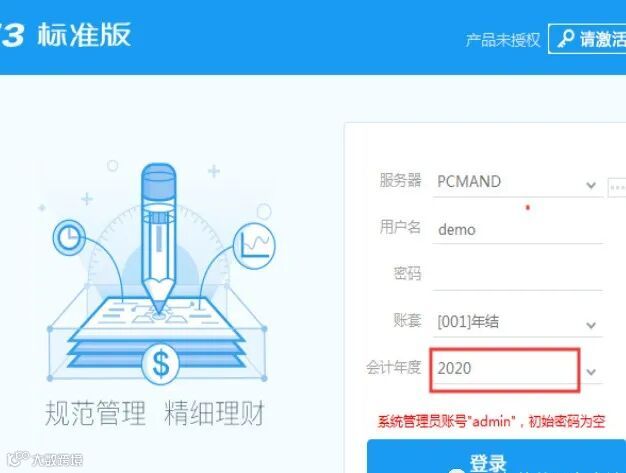626x473 pixels.
Task: Click the clock icon in illustration
Action: pos(69,236)
